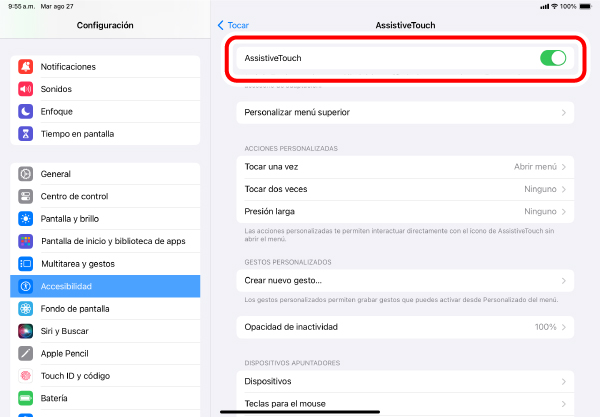Expand Personalizar menú superior chevron
This screenshot has height=417, width=600.
564,112
